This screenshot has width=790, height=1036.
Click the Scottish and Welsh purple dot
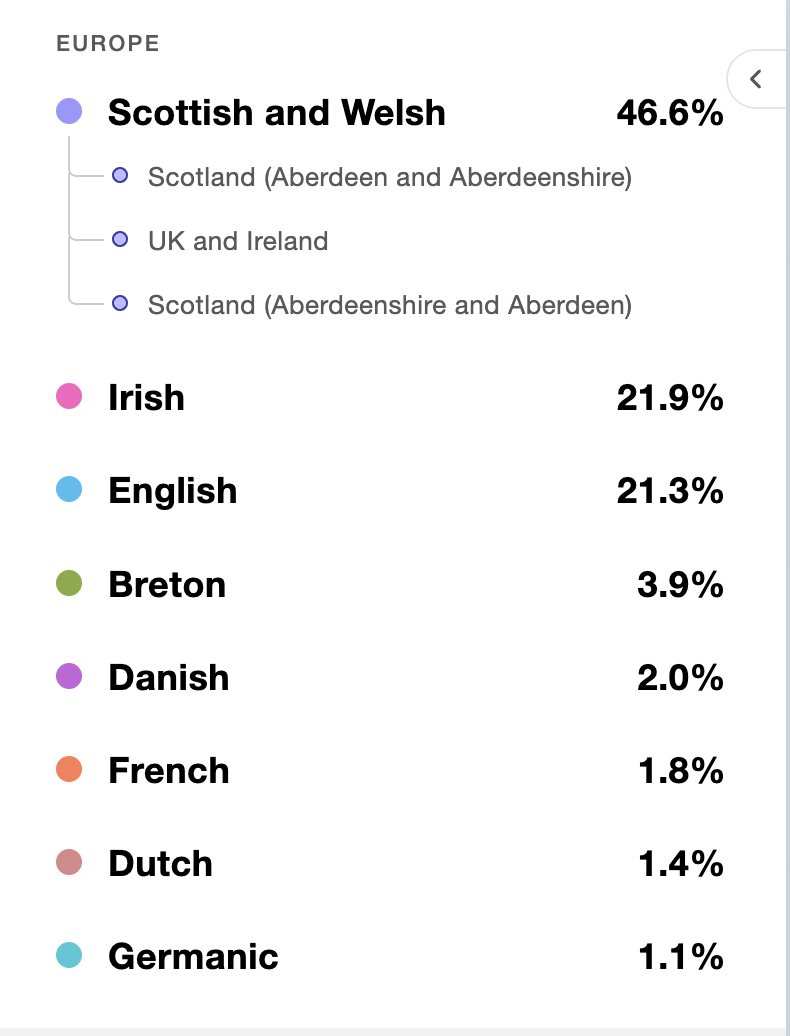pos(69,111)
